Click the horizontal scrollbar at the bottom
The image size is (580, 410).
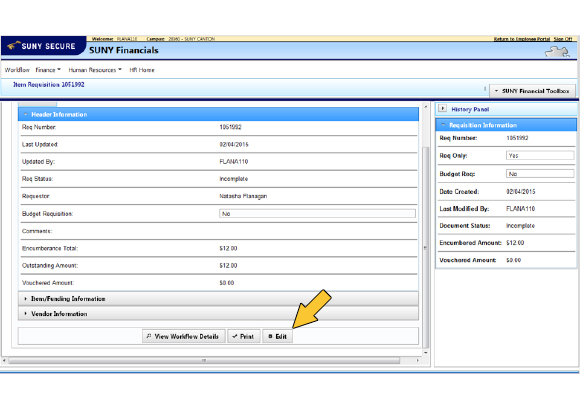coord(204,360)
